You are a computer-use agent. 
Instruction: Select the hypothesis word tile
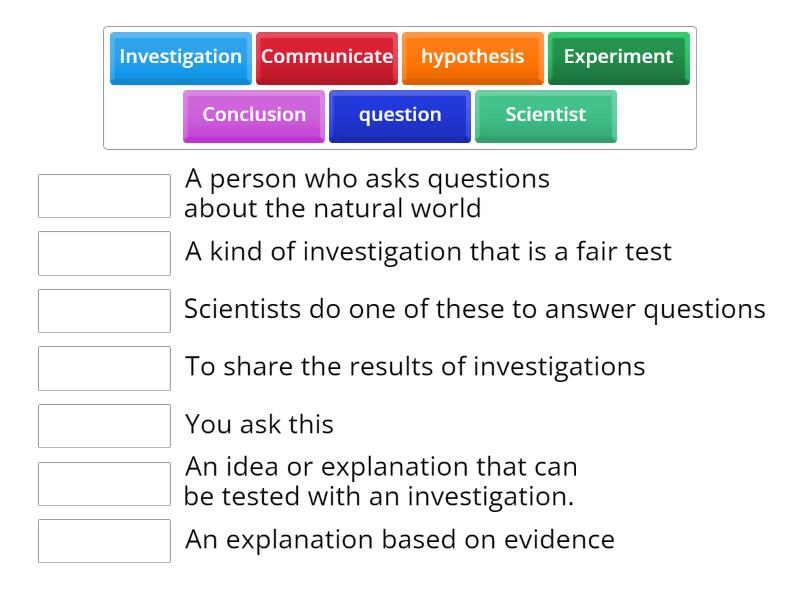pyautogui.click(x=473, y=57)
